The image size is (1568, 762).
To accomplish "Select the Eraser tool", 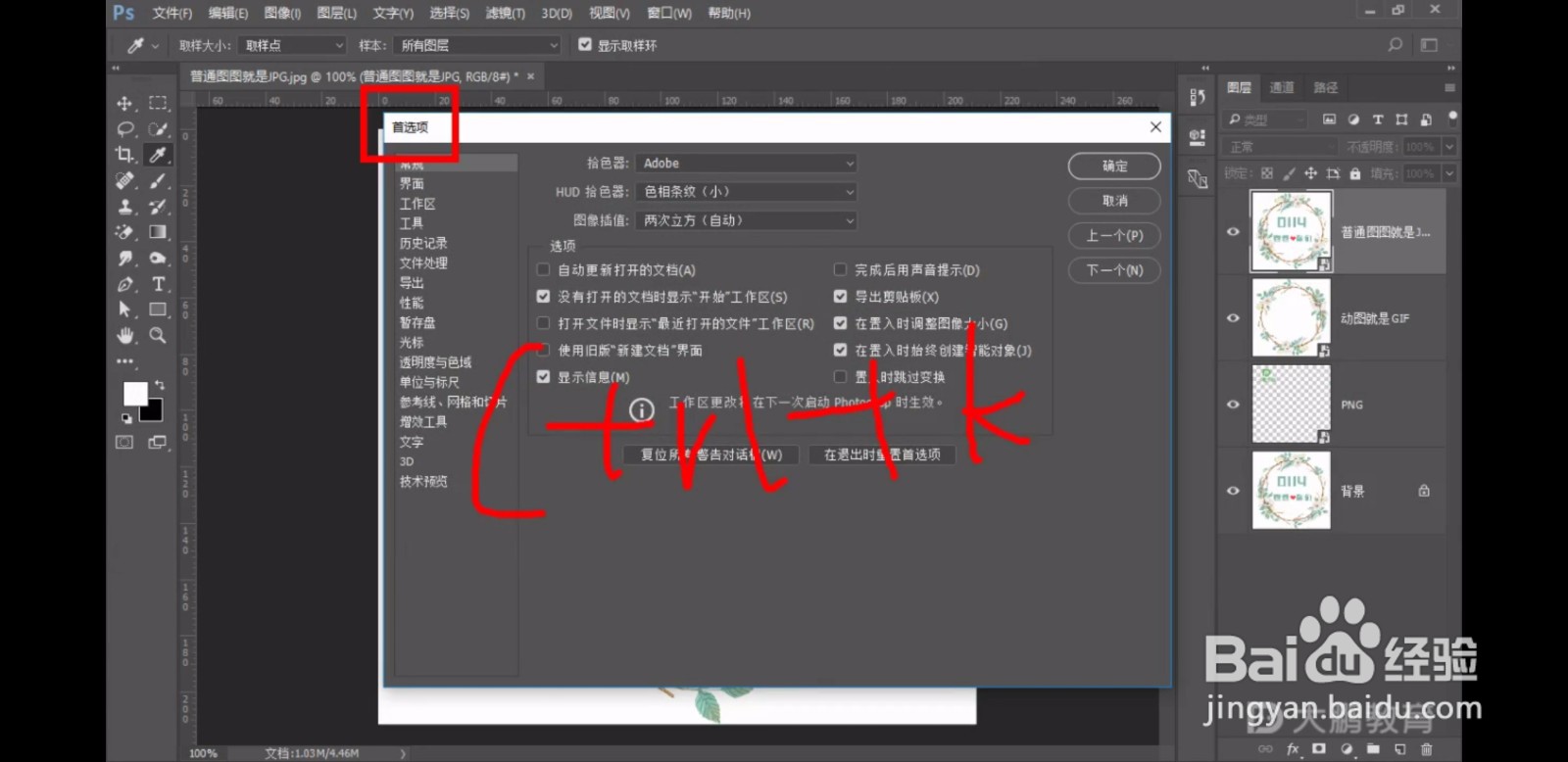I will click(x=124, y=232).
